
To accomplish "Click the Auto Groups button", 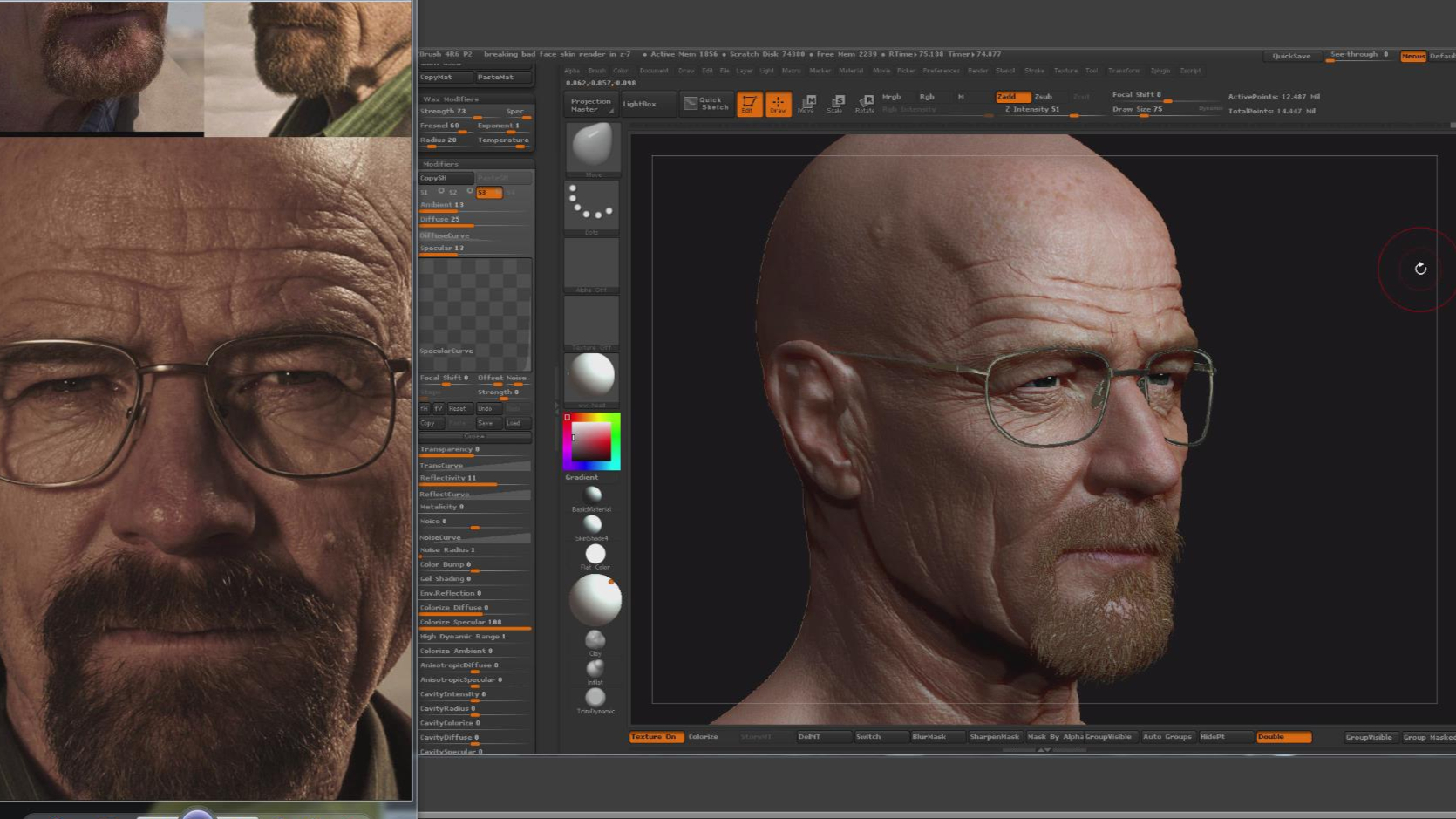I will click(x=1167, y=737).
